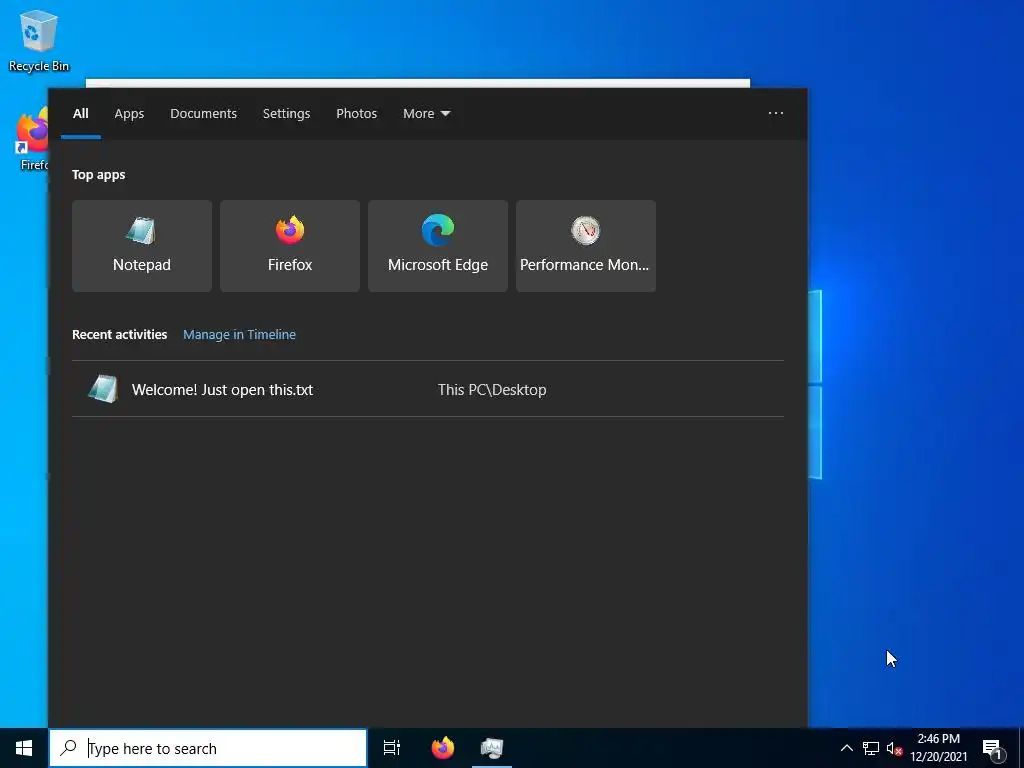
Task: Click the Windows Start button
Action: click(x=24, y=748)
